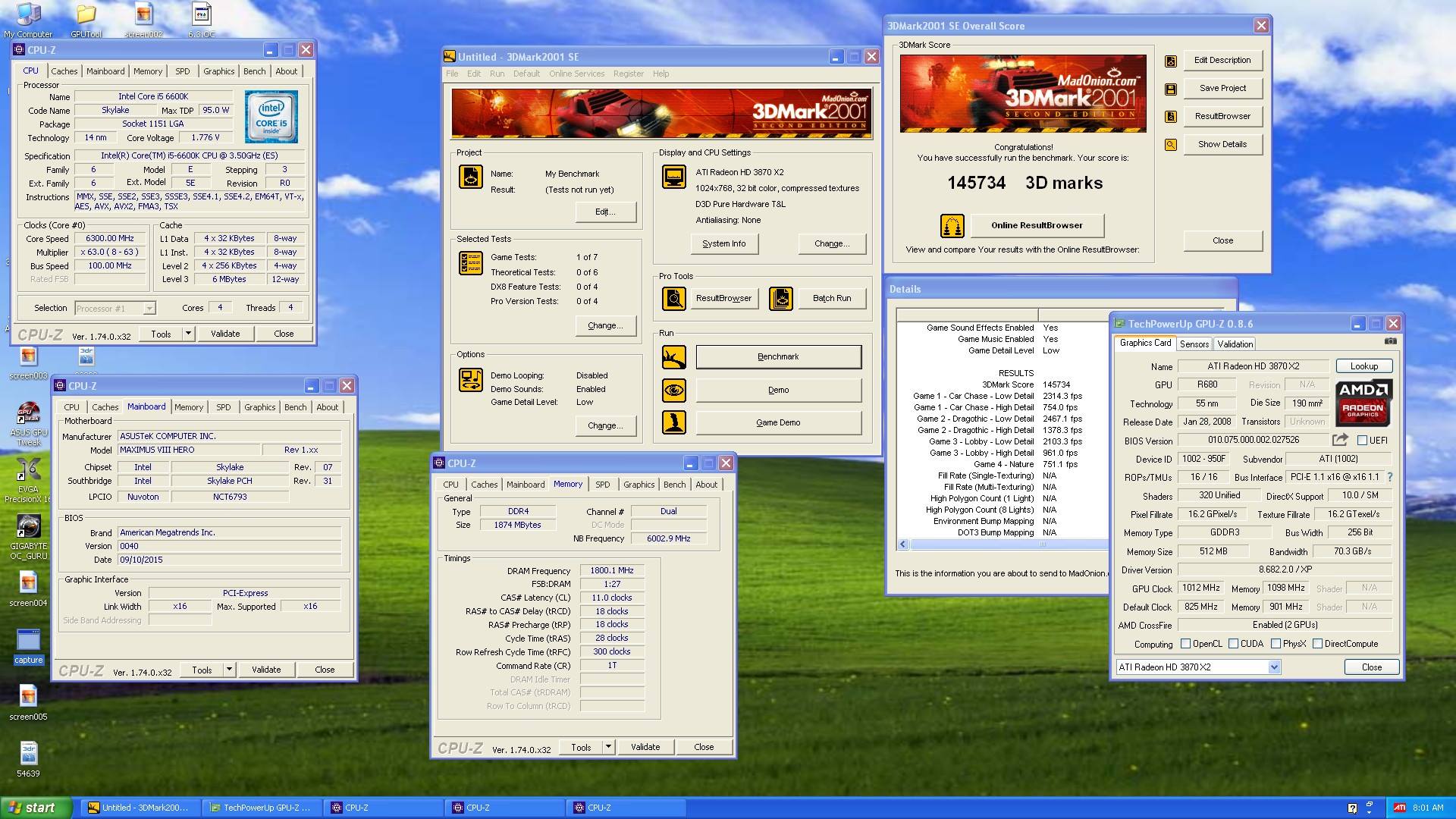The height and width of the screenshot is (819, 1456).
Task: Switch to the Validation tab in GPU-Z
Action: (x=1235, y=344)
